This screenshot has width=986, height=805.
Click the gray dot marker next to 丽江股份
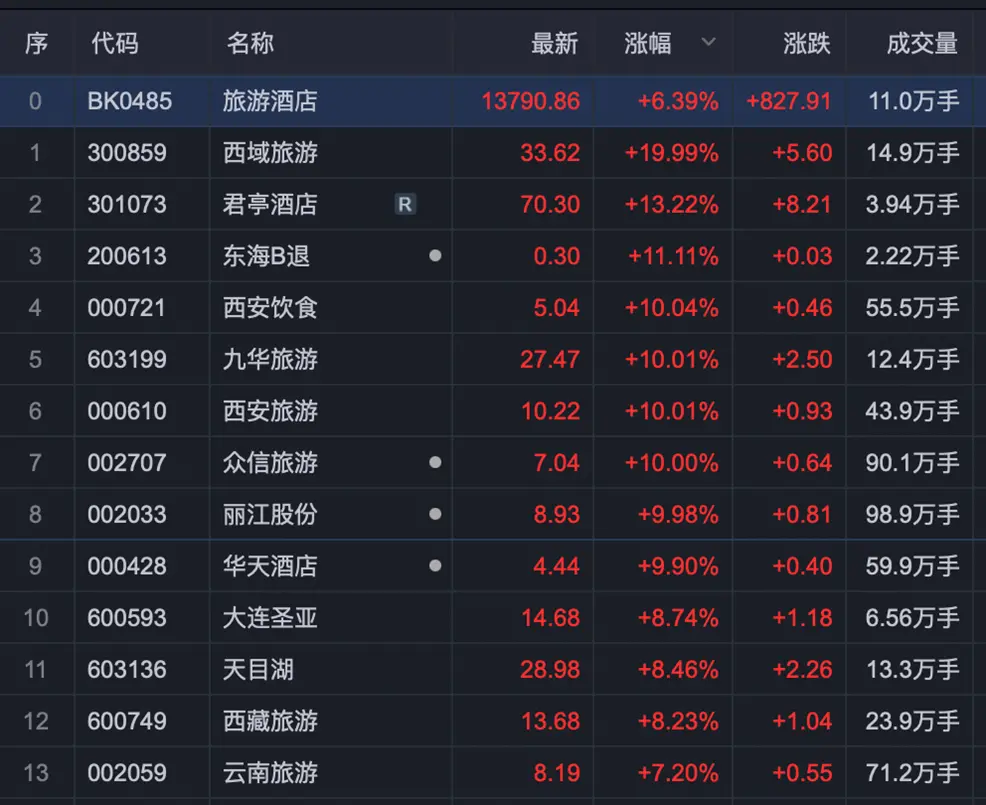point(435,514)
